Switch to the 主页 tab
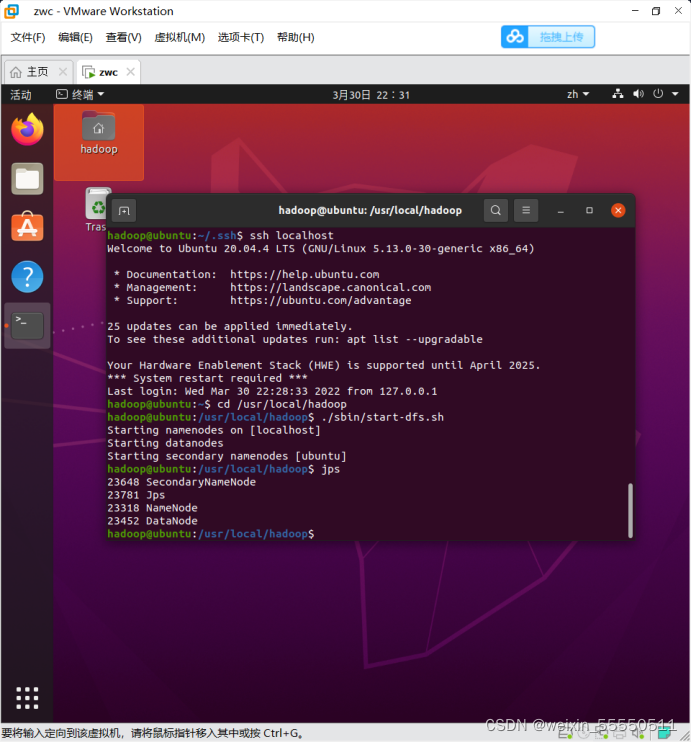Image resolution: width=692 pixels, height=742 pixels. click(x=38, y=72)
